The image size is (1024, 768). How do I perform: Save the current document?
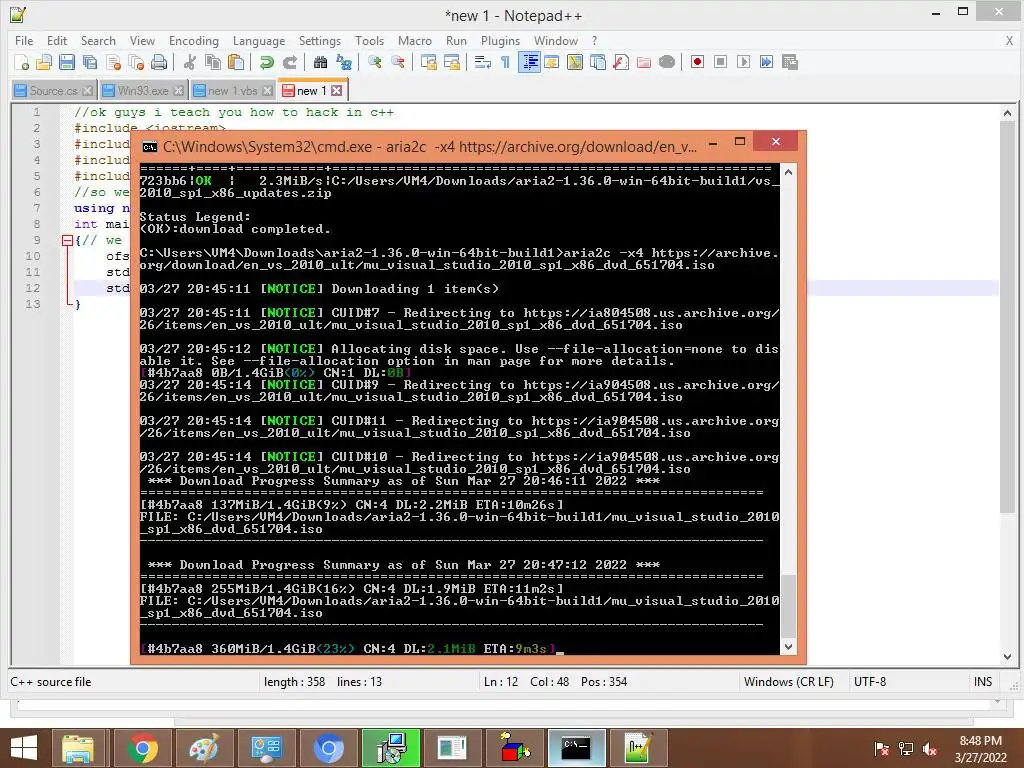67,62
